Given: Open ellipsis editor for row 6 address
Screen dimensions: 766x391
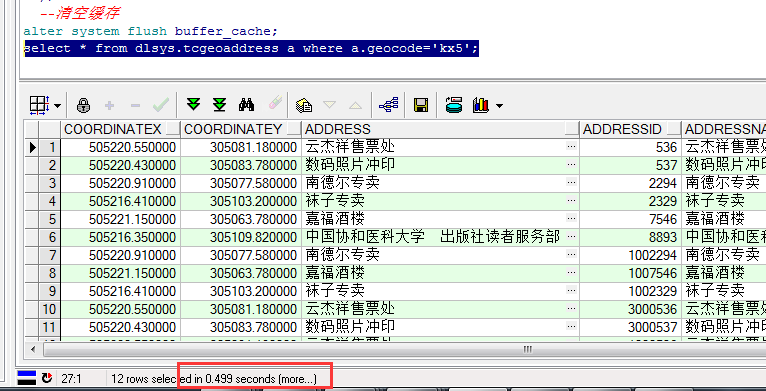Looking at the screenshot, I should (571, 237).
